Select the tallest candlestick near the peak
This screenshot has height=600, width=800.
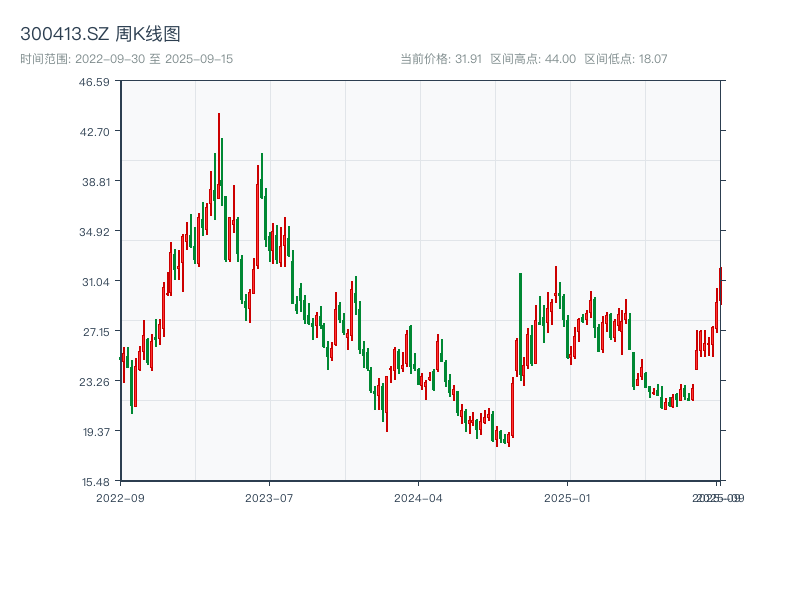pos(219,150)
